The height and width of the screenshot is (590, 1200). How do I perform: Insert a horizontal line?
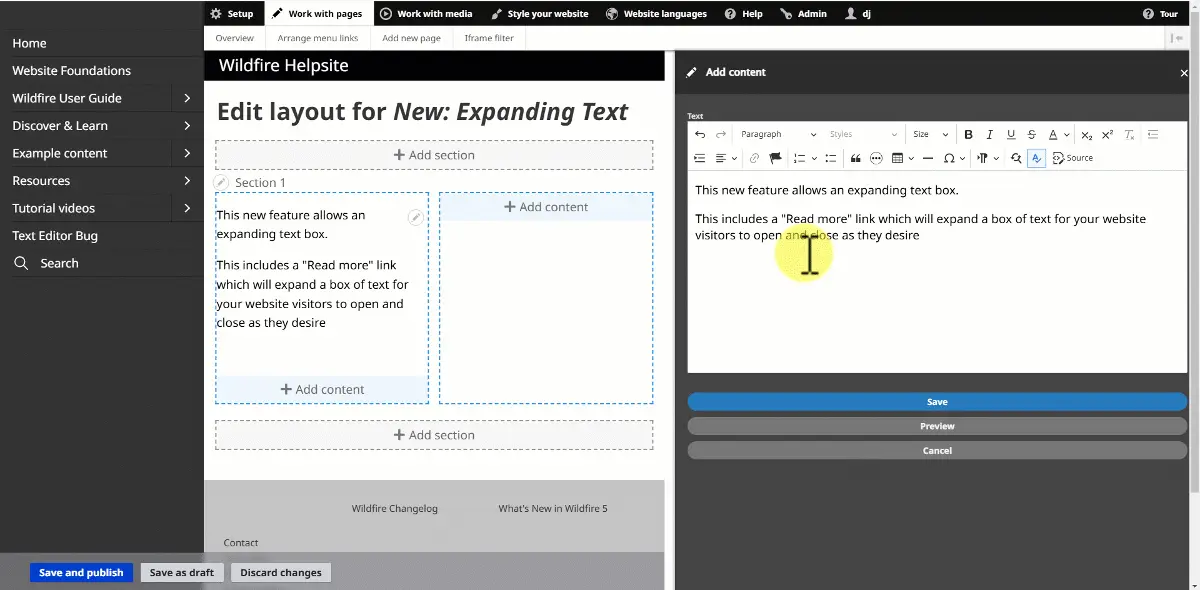(x=927, y=158)
